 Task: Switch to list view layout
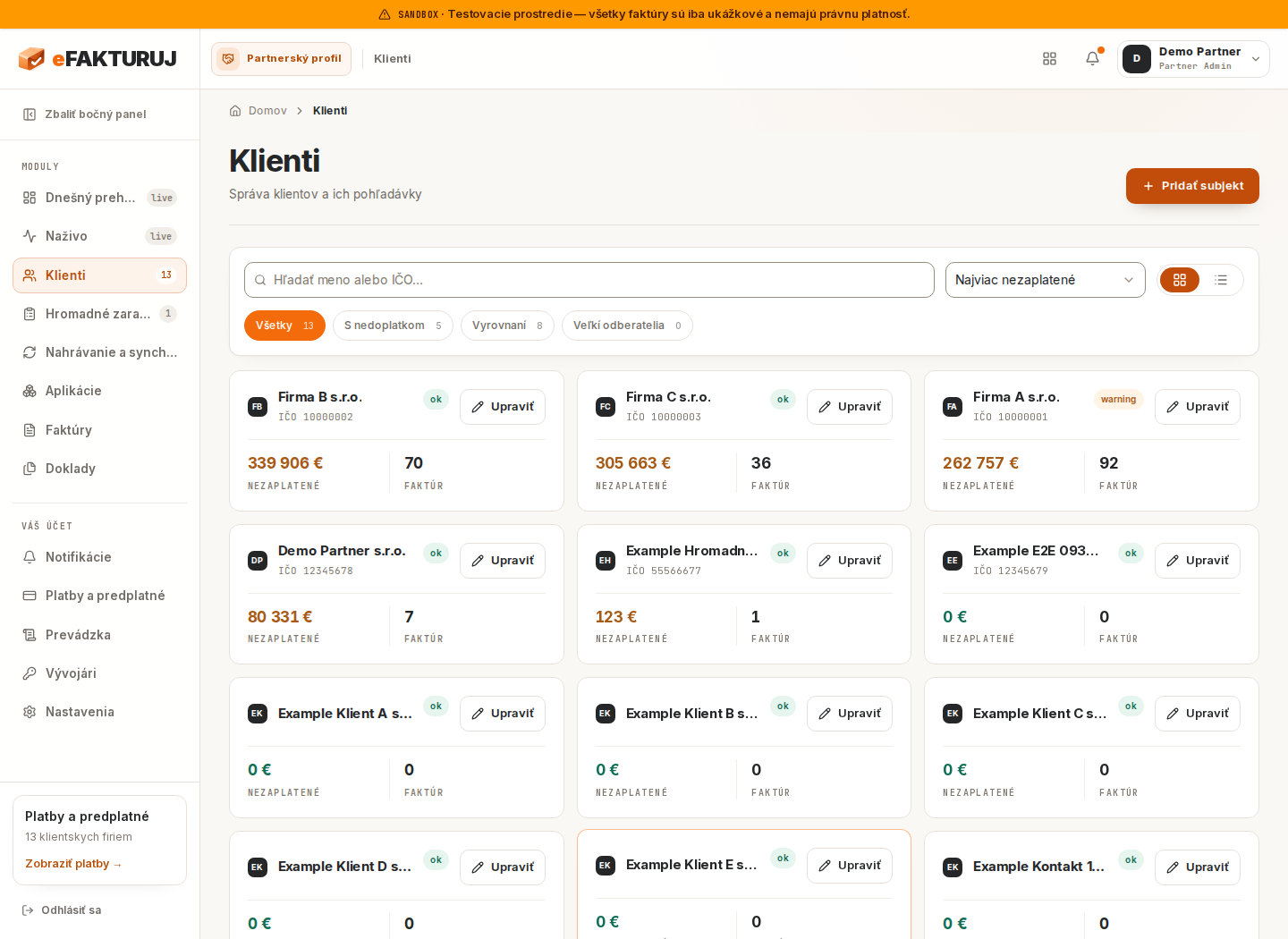coord(1221,280)
